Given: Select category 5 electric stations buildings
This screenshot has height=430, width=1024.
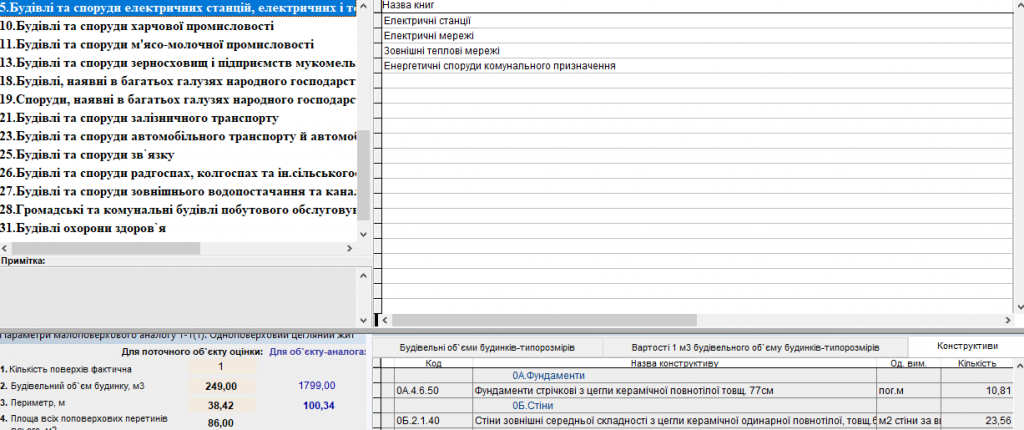Looking at the screenshot, I should click(178, 8).
